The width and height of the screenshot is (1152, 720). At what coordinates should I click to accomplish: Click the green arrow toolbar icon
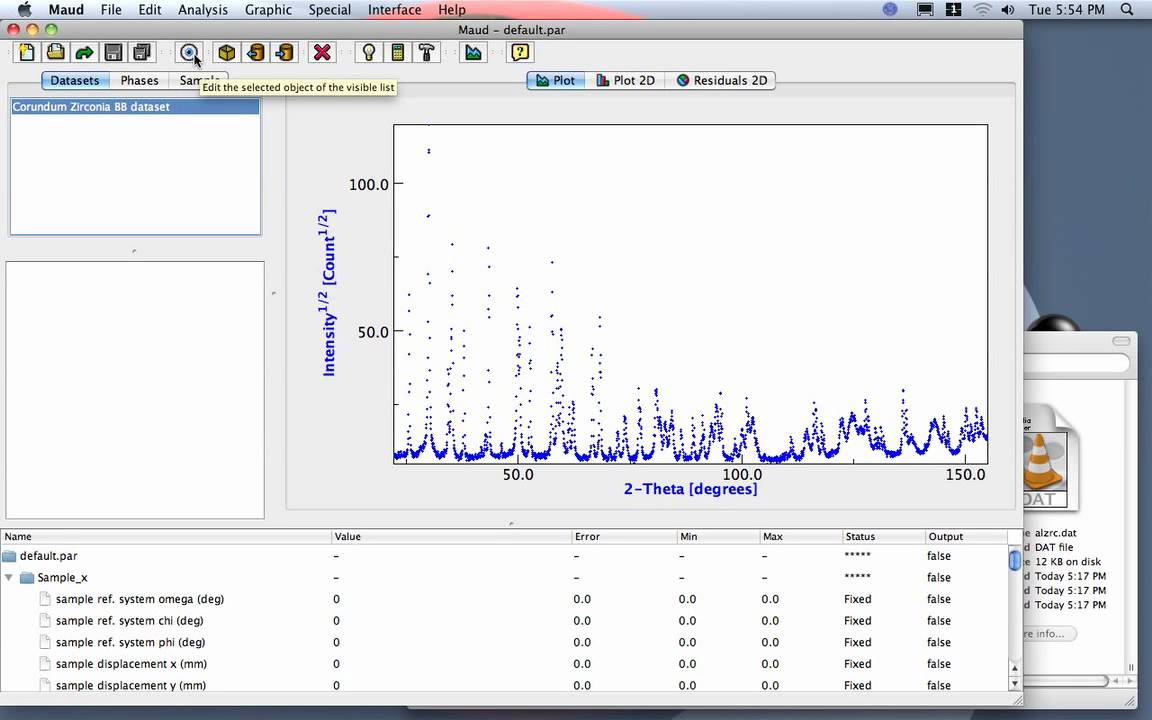click(84, 52)
